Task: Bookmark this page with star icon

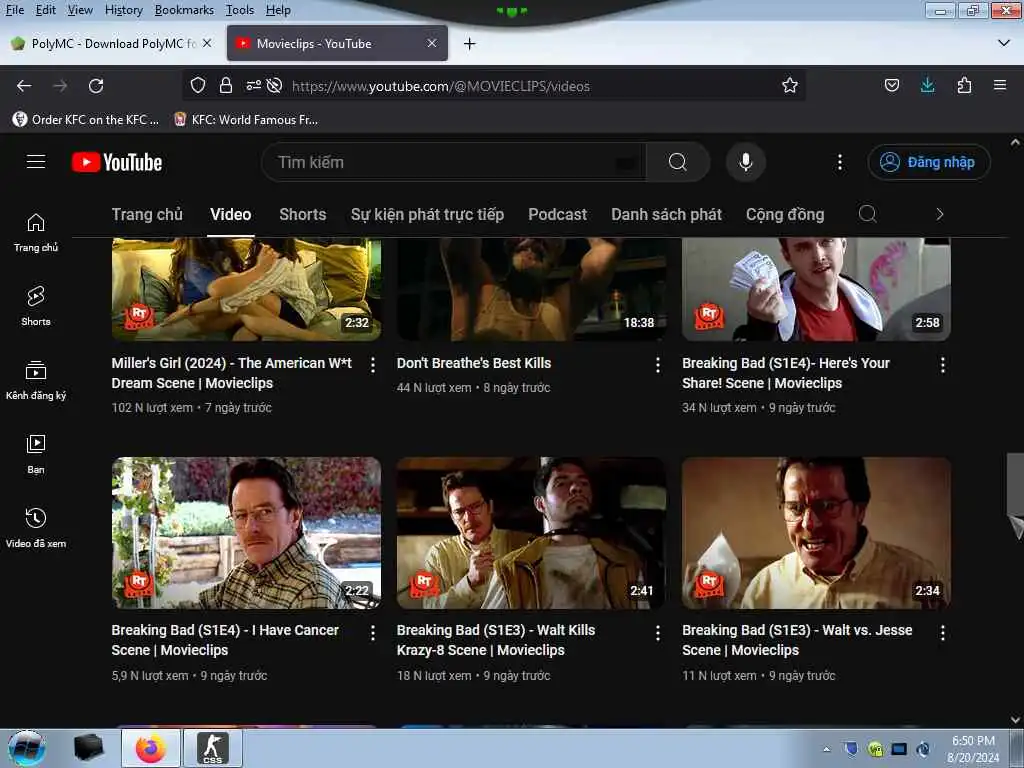Action: pos(790,86)
